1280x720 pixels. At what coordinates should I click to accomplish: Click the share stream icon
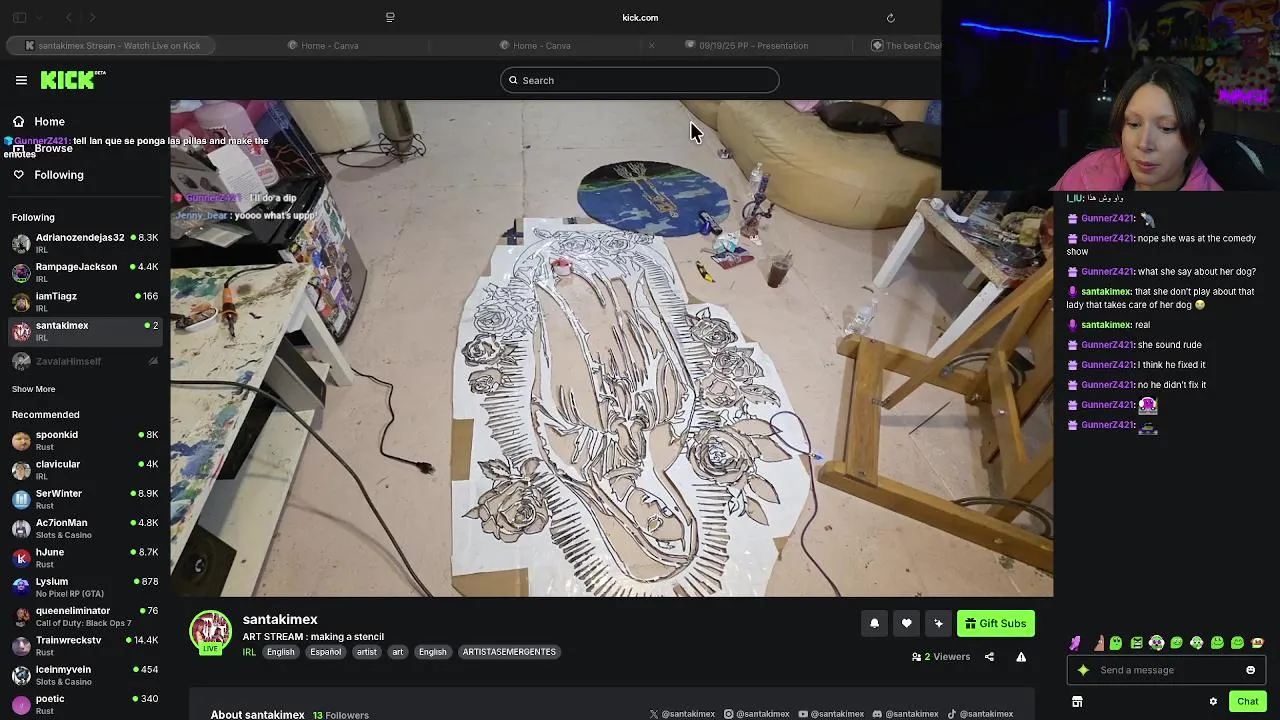click(989, 657)
